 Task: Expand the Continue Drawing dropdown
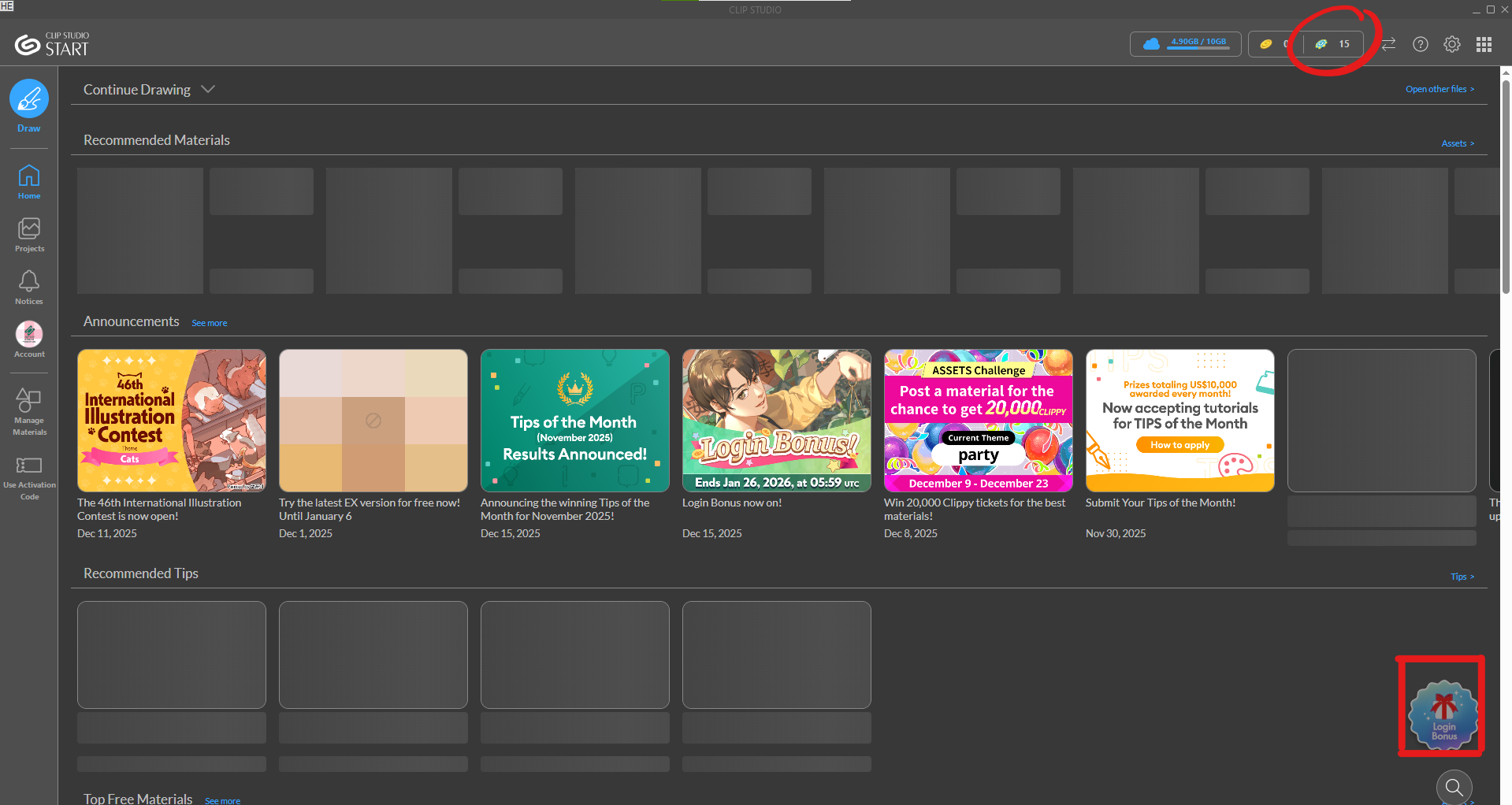(208, 90)
